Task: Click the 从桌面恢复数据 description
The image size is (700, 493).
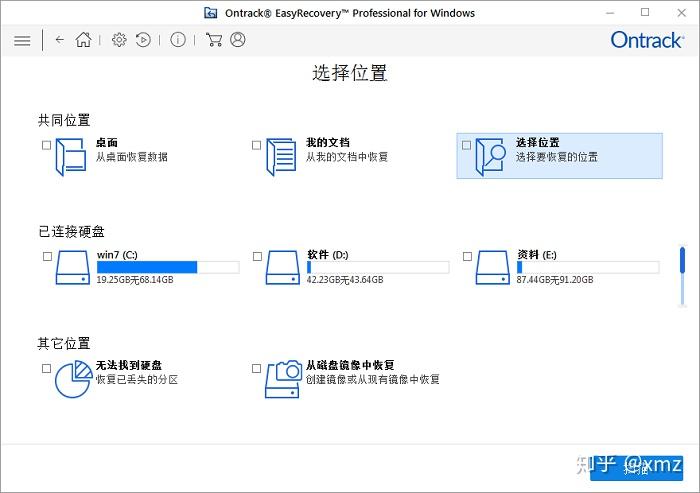Action: [132, 157]
